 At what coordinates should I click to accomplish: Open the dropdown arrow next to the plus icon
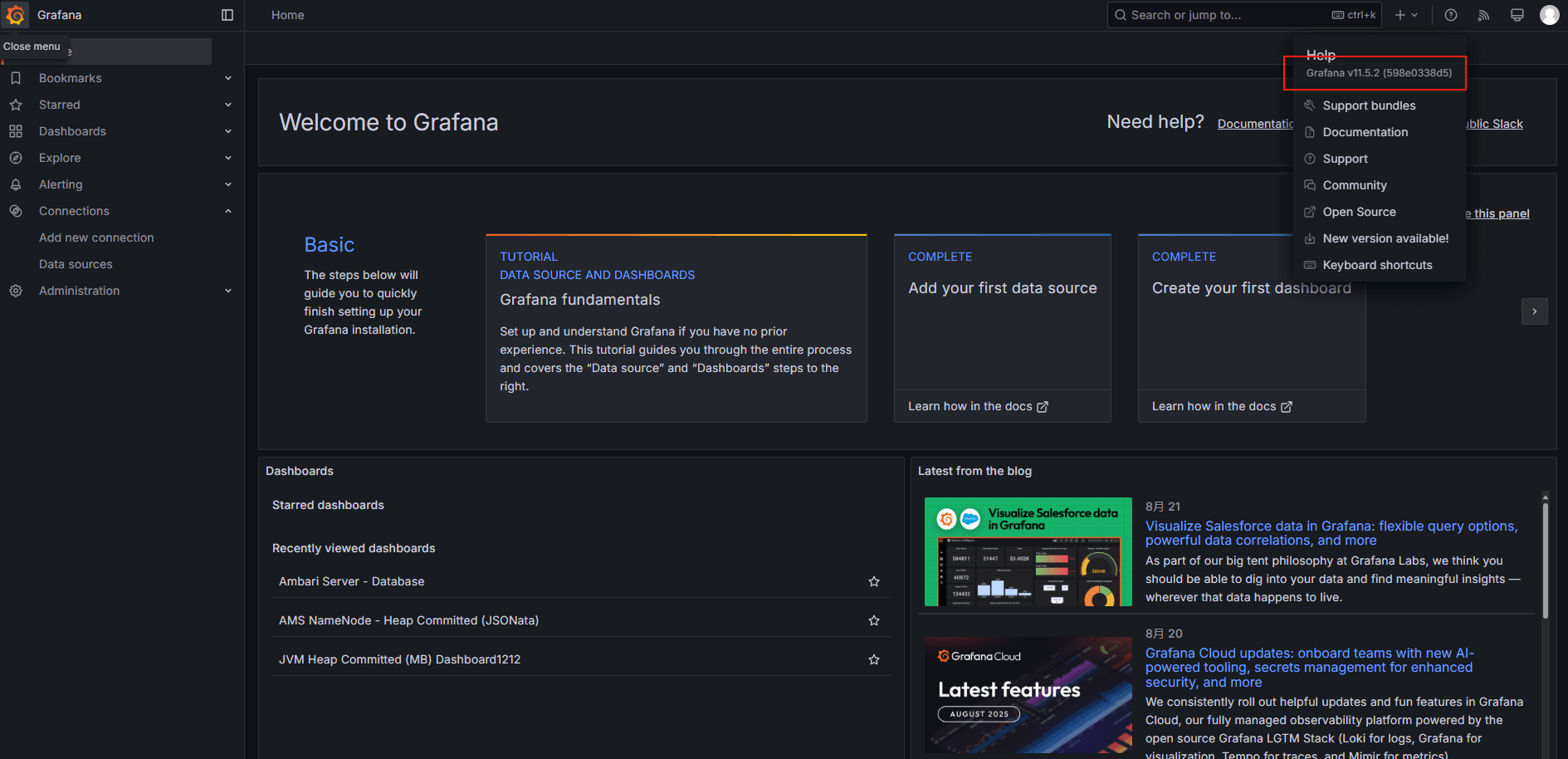coord(1414,15)
